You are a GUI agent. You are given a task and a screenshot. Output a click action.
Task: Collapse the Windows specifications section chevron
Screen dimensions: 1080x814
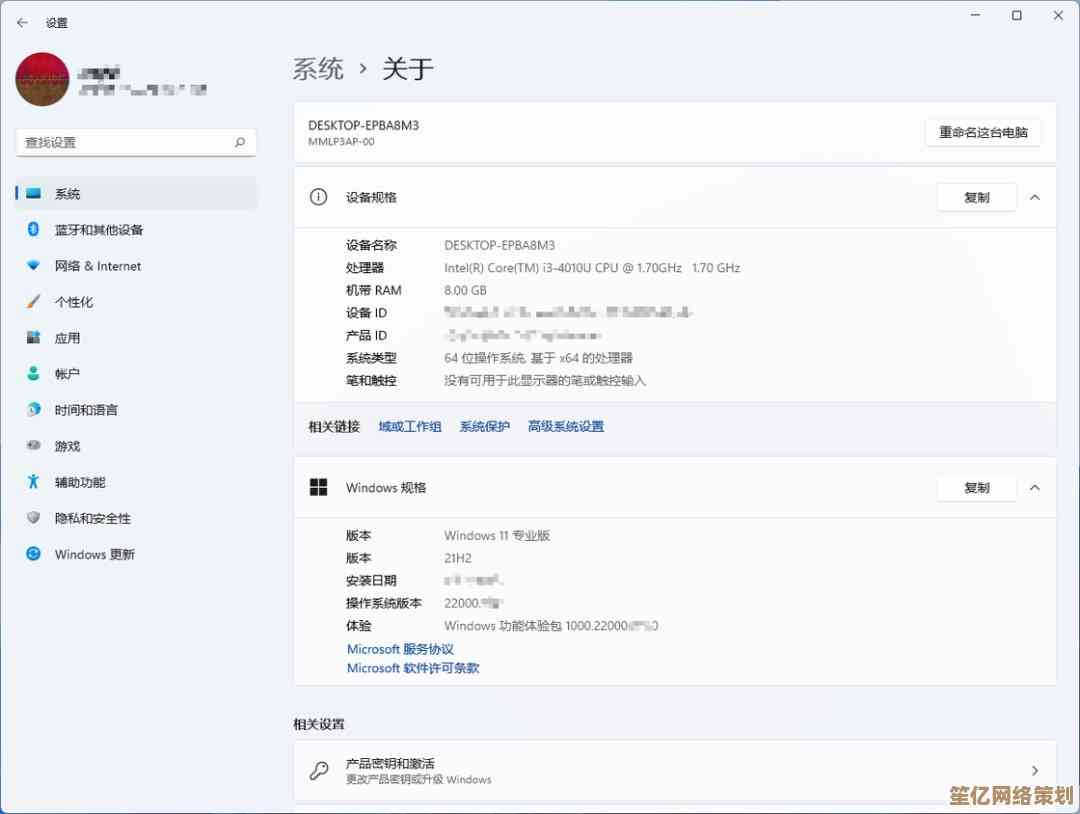pyautogui.click(x=1035, y=487)
